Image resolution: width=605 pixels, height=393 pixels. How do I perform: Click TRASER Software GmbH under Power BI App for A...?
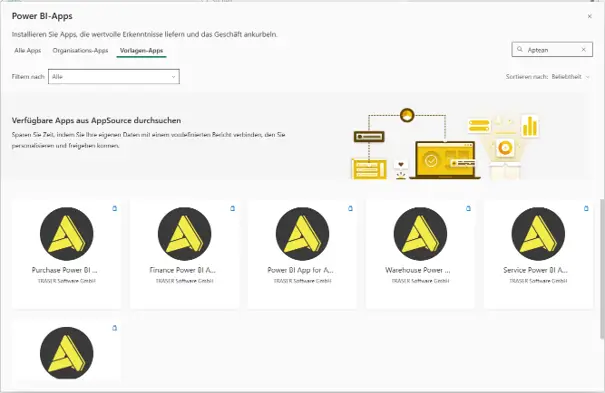click(x=302, y=281)
